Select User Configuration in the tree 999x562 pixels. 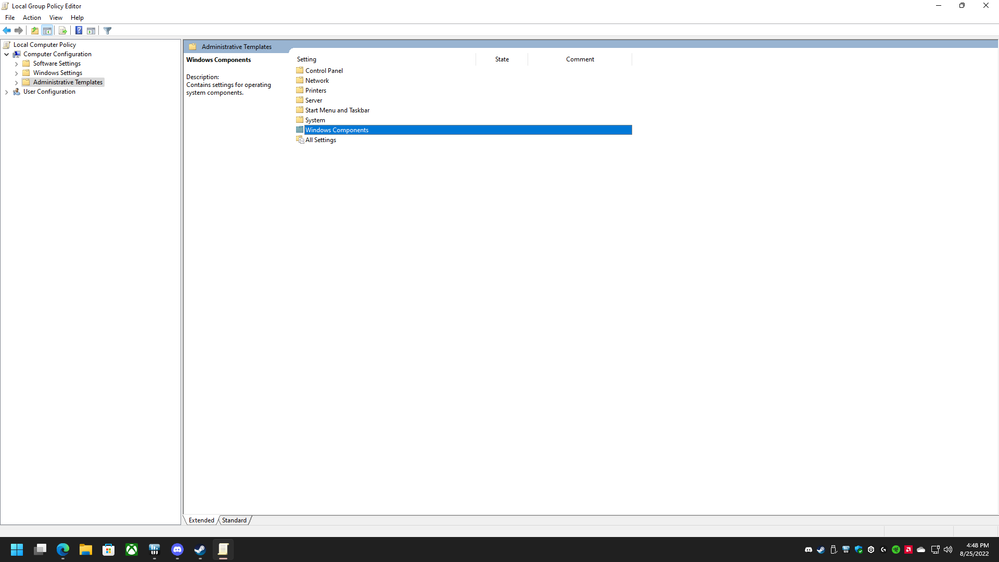(x=49, y=92)
